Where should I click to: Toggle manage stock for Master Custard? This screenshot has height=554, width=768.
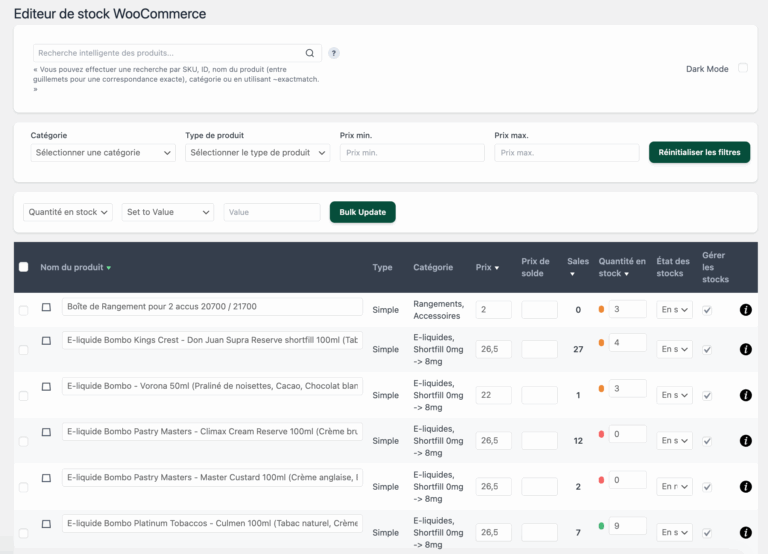[707, 487]
